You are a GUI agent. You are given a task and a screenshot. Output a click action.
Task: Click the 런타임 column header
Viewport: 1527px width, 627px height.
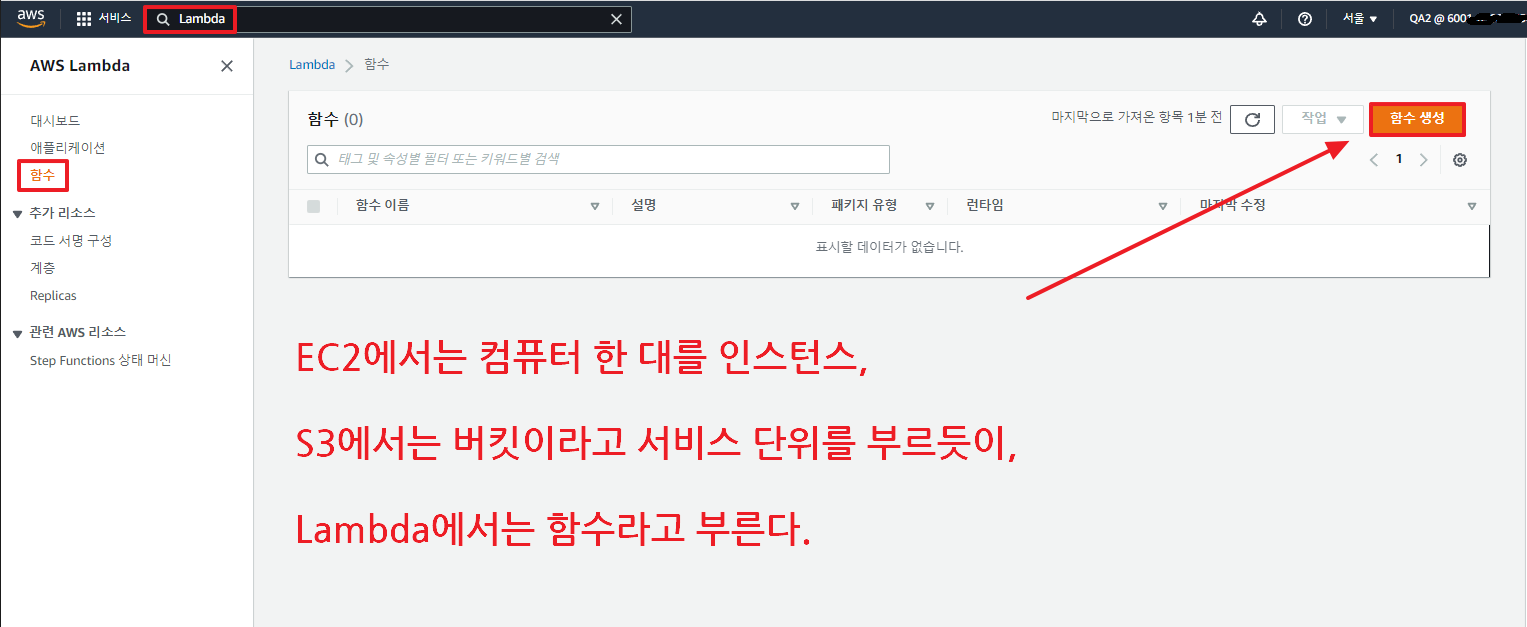pyautogui.click(x=984, y=205)
